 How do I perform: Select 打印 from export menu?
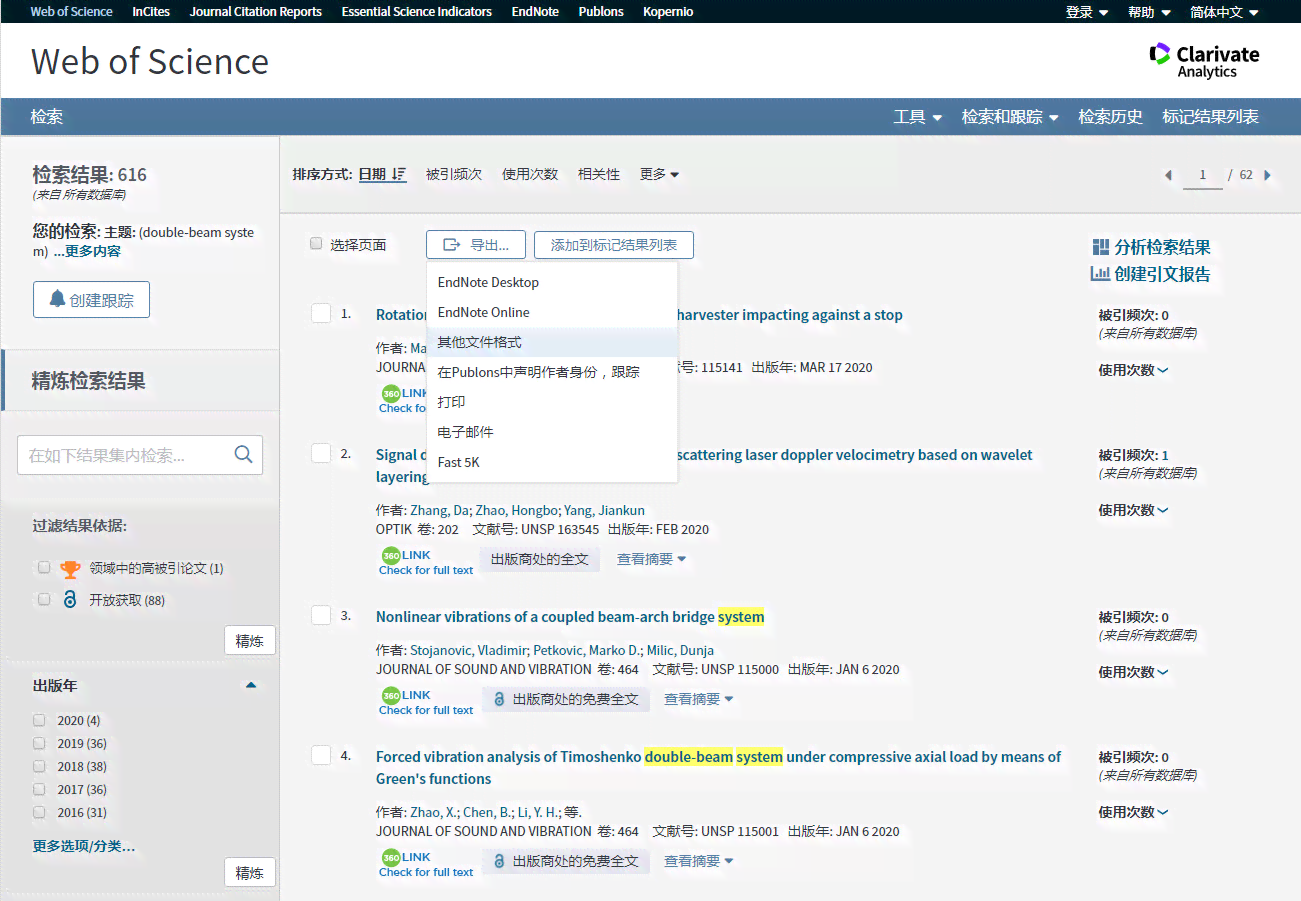tap(552, 402)
